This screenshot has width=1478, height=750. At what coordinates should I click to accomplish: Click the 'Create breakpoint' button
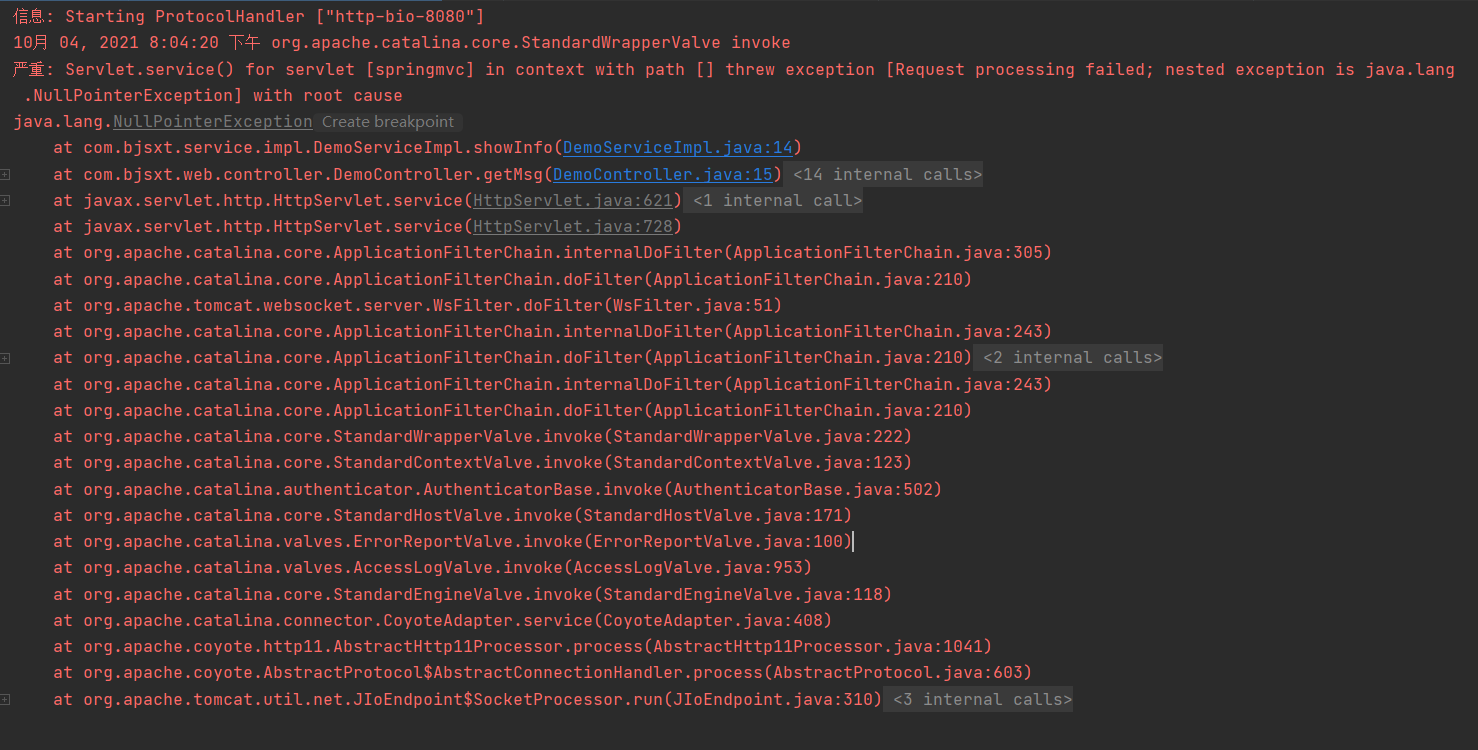click(x=388, y=122)
